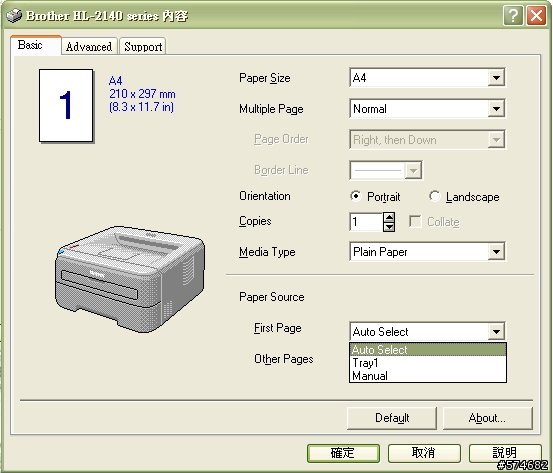Click the title bar question mark help icon
The width and height of the screenshot is (553, 473).
[513, 16]
